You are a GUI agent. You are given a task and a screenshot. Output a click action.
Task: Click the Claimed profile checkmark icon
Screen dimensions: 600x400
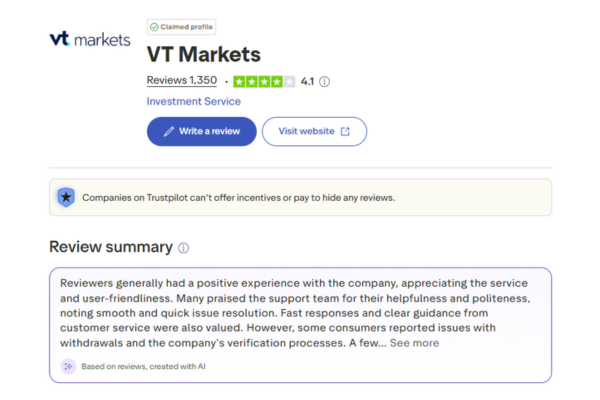tap(153, 27)
